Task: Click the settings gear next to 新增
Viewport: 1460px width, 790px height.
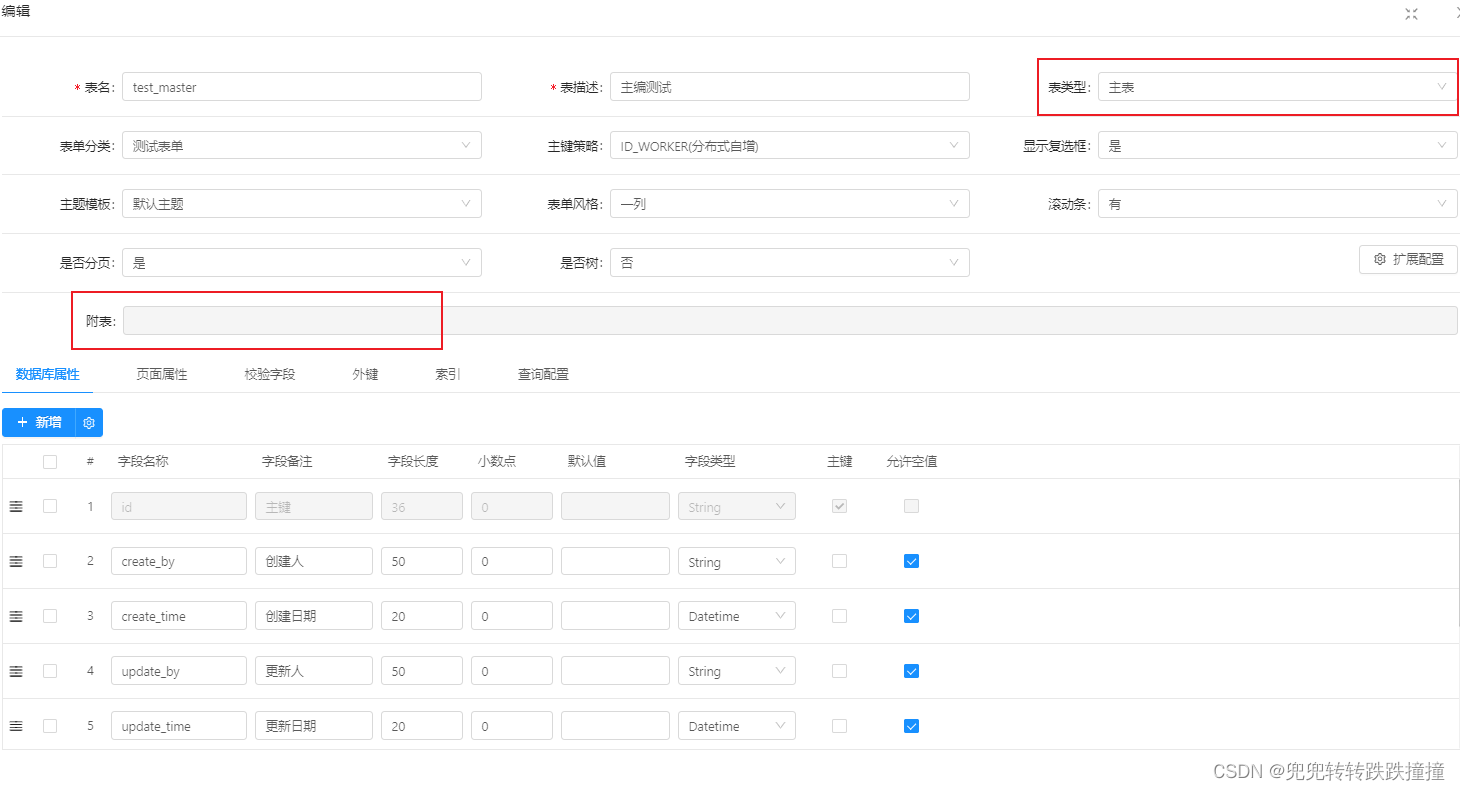Action: pos(89,423)
